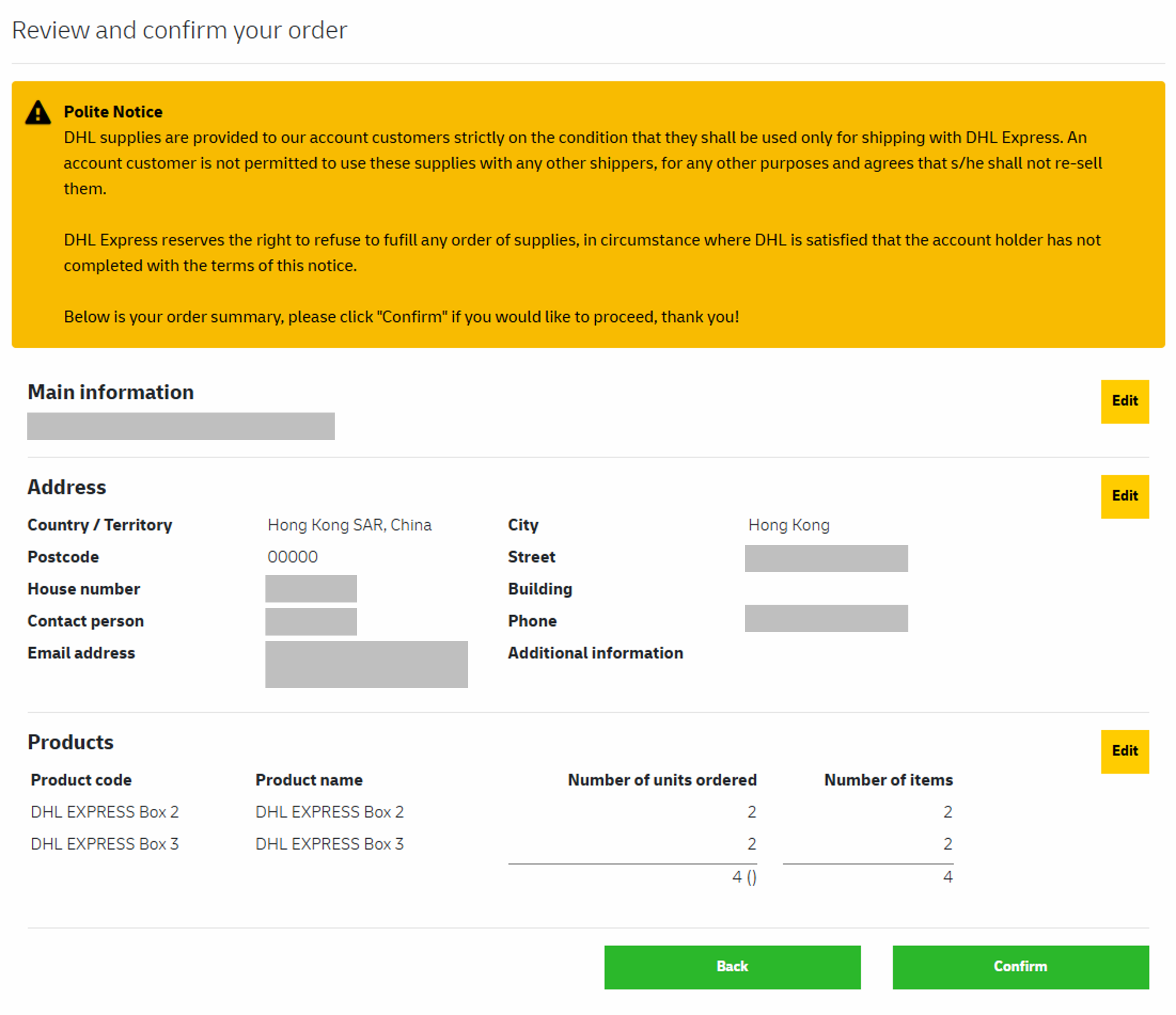Edit the Main information section
The width and height of the screenshot is (1176, 1015).
(1124, 401)
